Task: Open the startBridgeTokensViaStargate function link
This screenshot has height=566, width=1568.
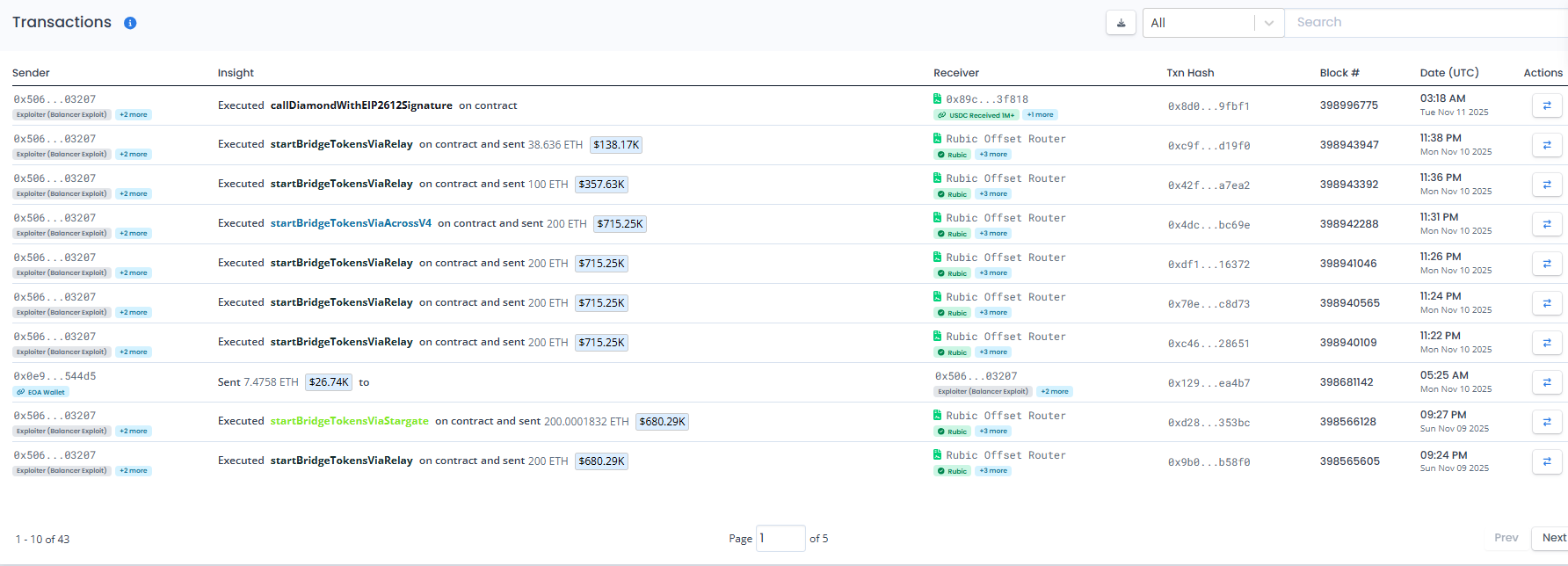Action: (x=349, y=421)
